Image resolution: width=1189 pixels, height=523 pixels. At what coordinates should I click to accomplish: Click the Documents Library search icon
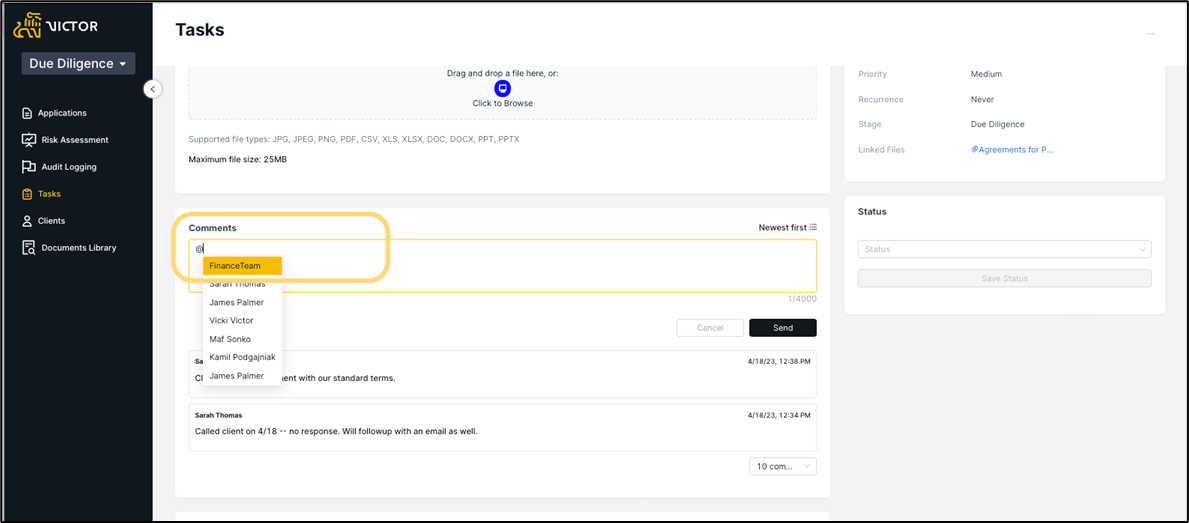click(29, 248)
